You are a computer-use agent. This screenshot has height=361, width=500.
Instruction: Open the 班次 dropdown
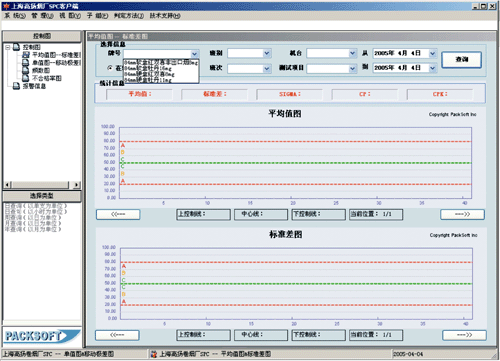point(267,68)
